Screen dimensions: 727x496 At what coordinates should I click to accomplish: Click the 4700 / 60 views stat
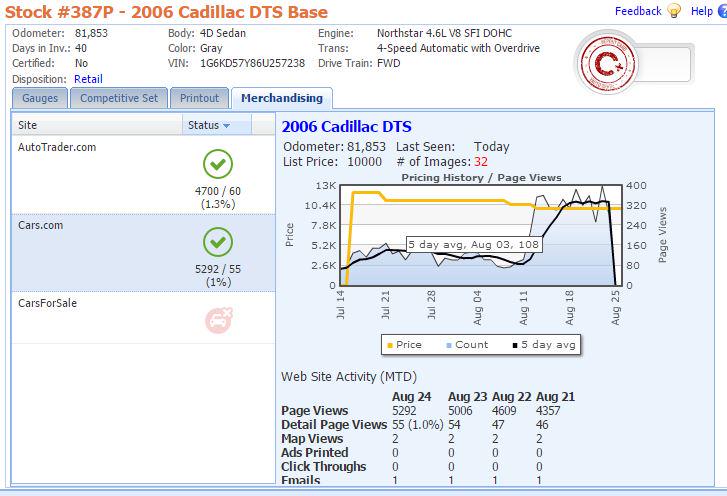point(218,191)
